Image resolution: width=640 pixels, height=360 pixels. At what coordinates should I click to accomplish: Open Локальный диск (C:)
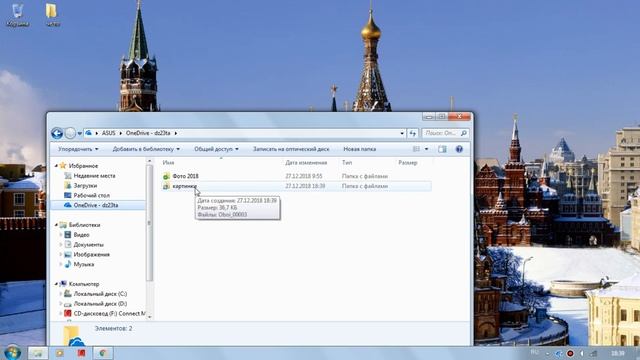pyautogui.click(x=100, y=294)
